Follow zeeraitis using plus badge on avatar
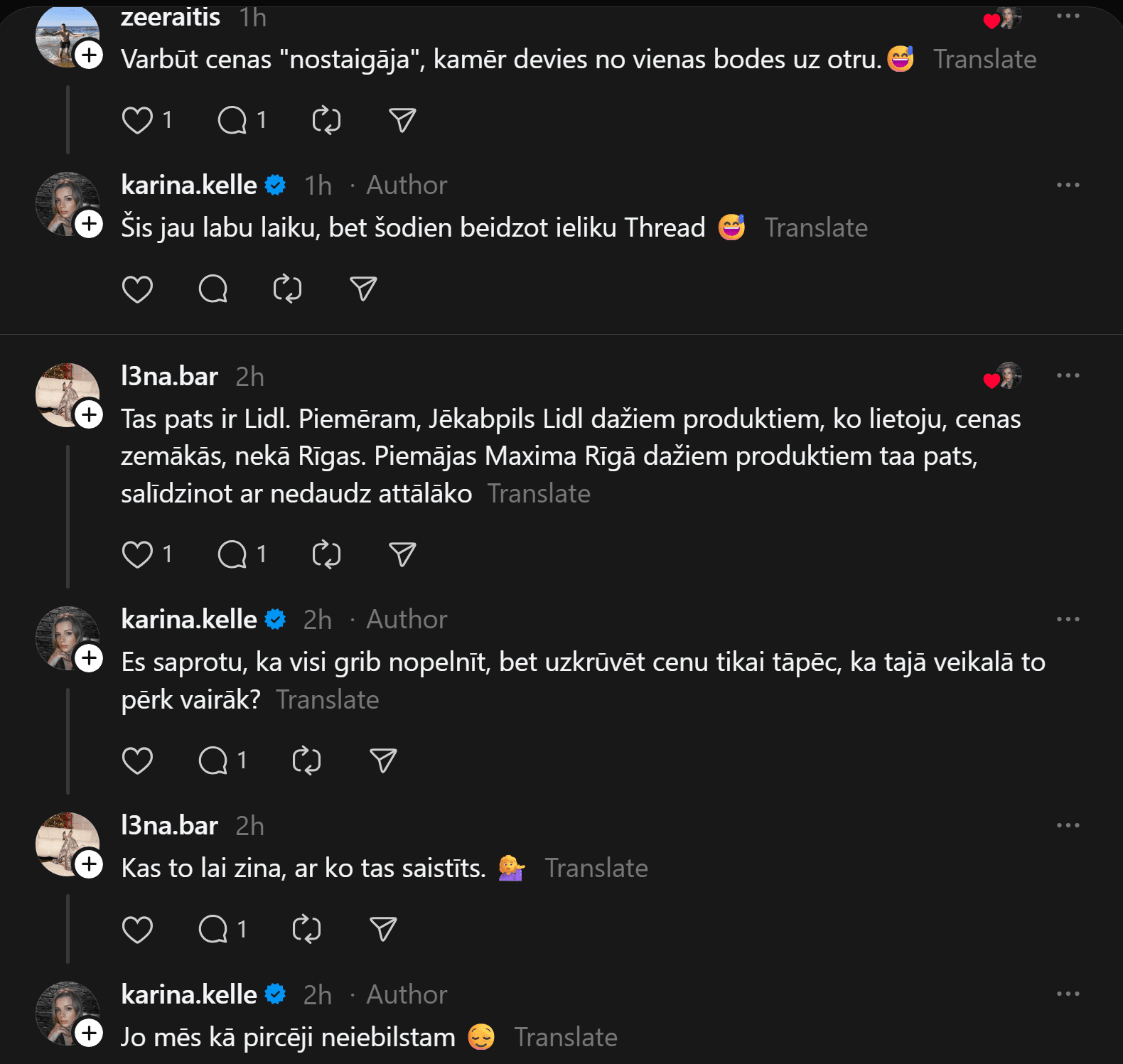1123x1064 pixels. pos(89,55)
